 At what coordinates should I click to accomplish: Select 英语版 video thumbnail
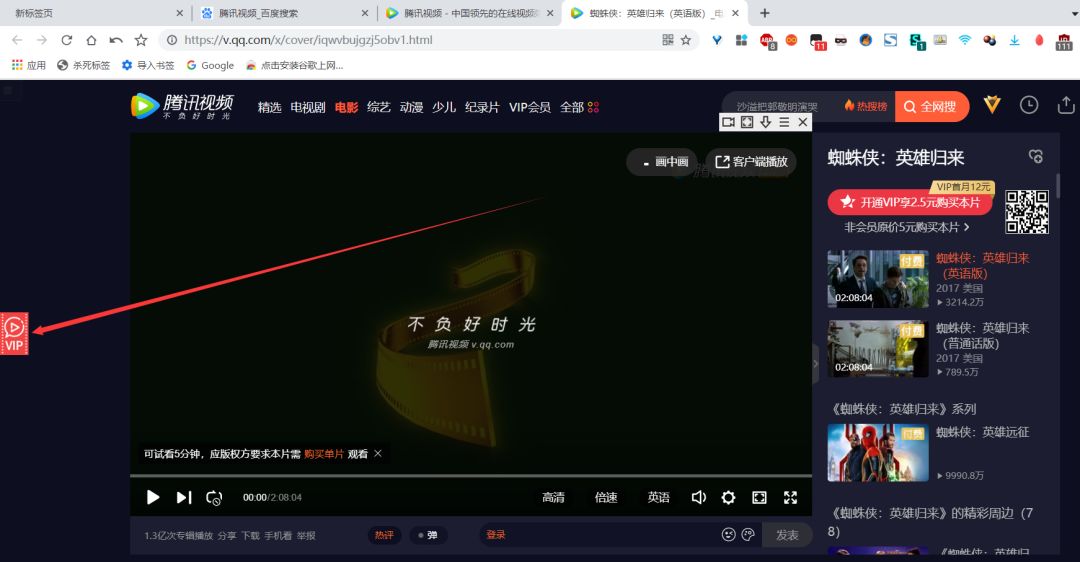coord(878,279)
